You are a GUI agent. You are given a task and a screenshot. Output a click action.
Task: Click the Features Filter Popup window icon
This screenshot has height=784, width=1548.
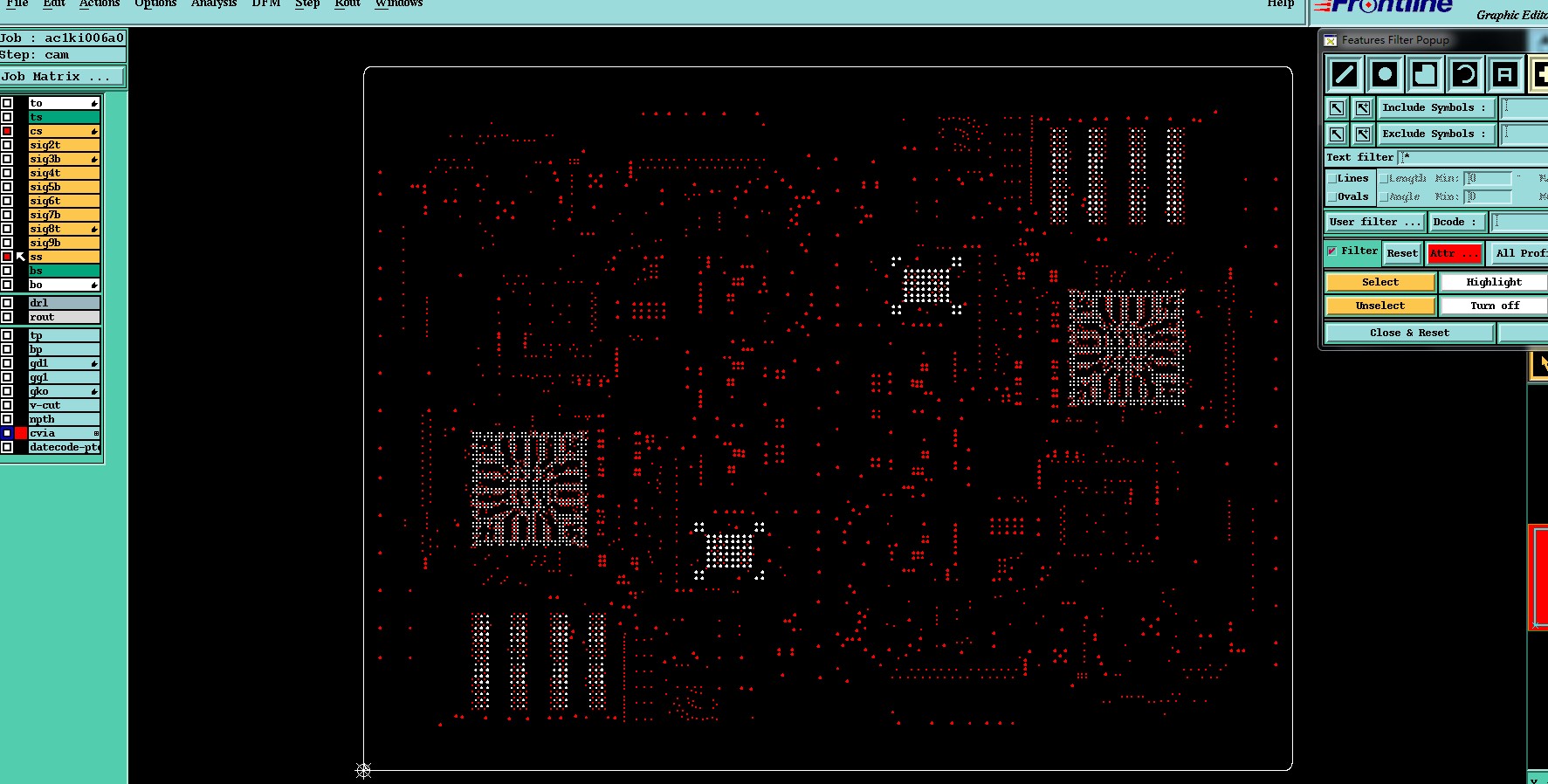pyautogui.click(x=1331, y=40)
